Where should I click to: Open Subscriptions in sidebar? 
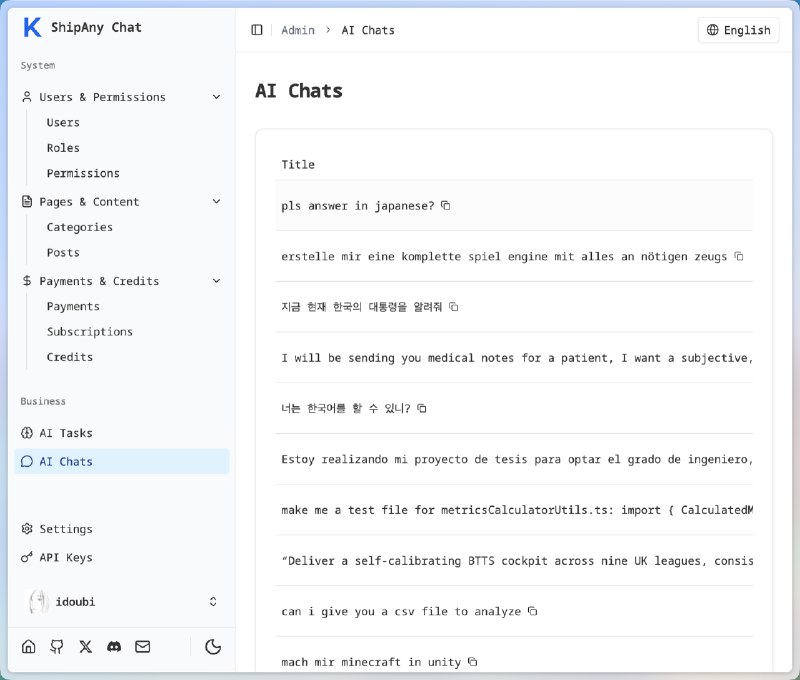(x=90, y=332)
